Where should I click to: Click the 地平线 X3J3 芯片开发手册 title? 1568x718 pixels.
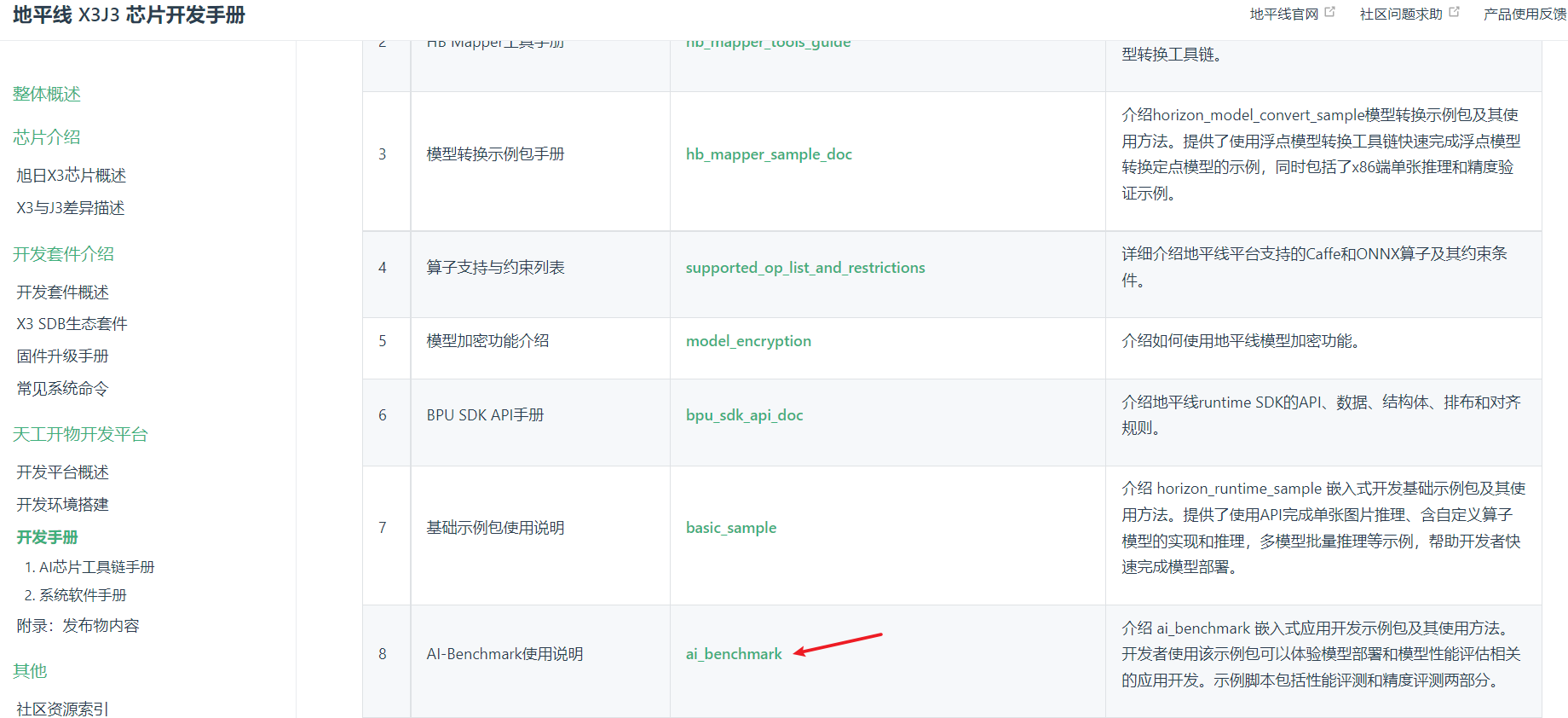pyautogui.click(x=129, y=15)
